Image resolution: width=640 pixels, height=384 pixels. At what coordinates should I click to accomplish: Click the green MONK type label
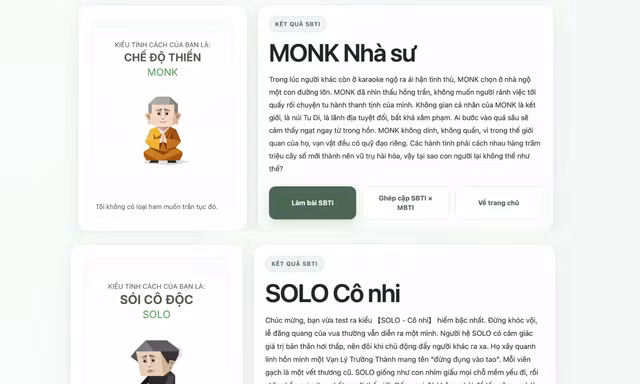click(x=162, y=72)
